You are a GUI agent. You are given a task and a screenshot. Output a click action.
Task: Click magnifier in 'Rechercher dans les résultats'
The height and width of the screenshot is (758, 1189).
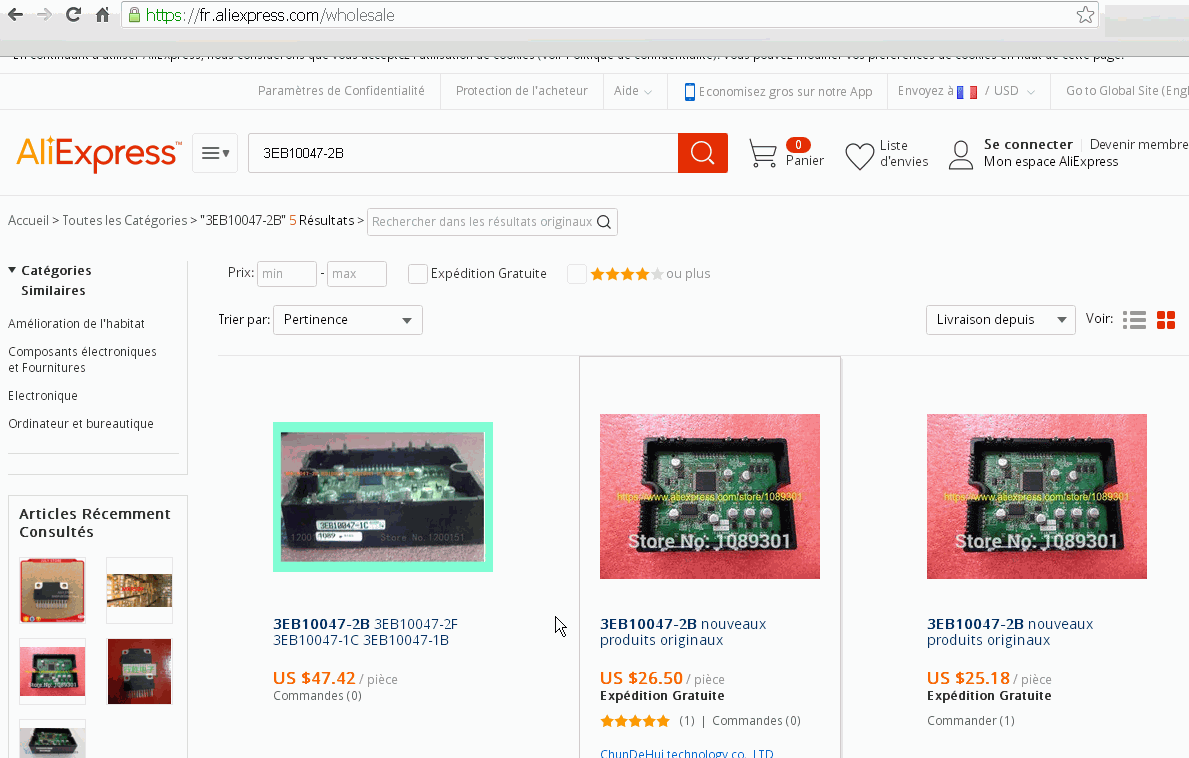click(x=604, y=221)
